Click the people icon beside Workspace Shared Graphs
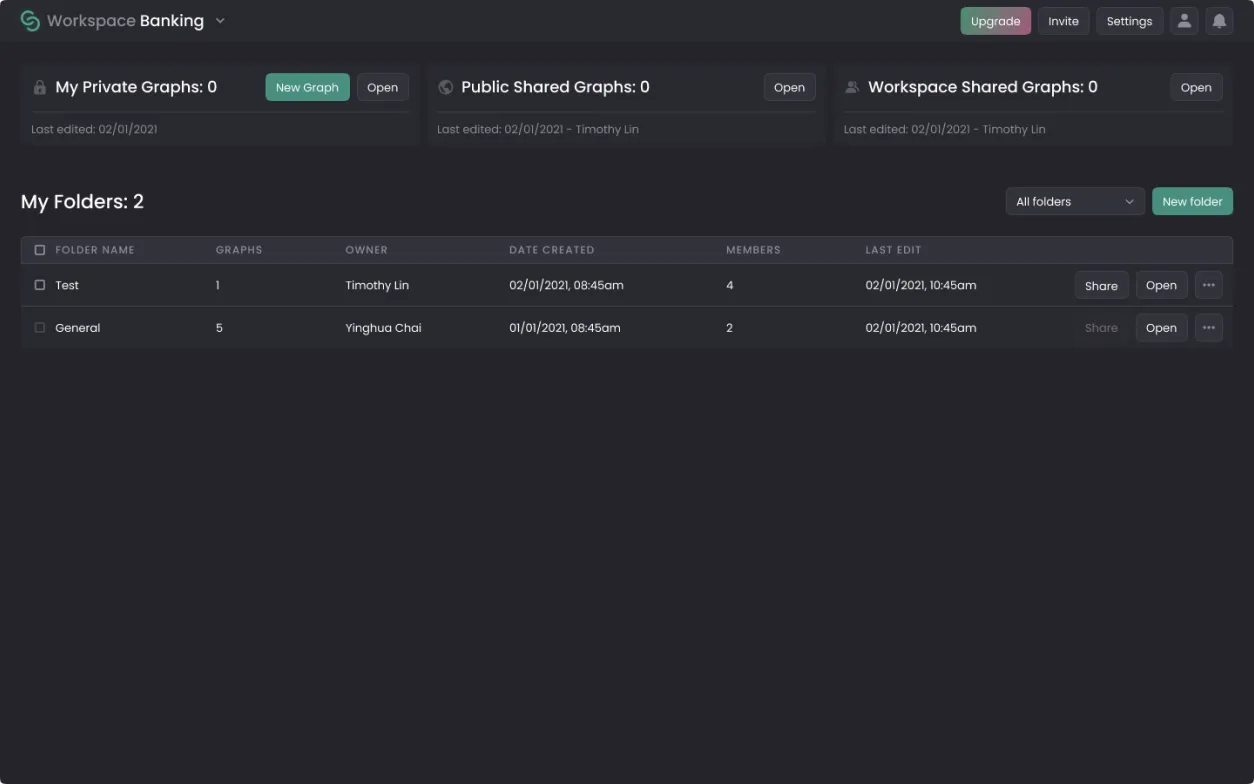Viewport: 1254px width, 784px height. 851,87
